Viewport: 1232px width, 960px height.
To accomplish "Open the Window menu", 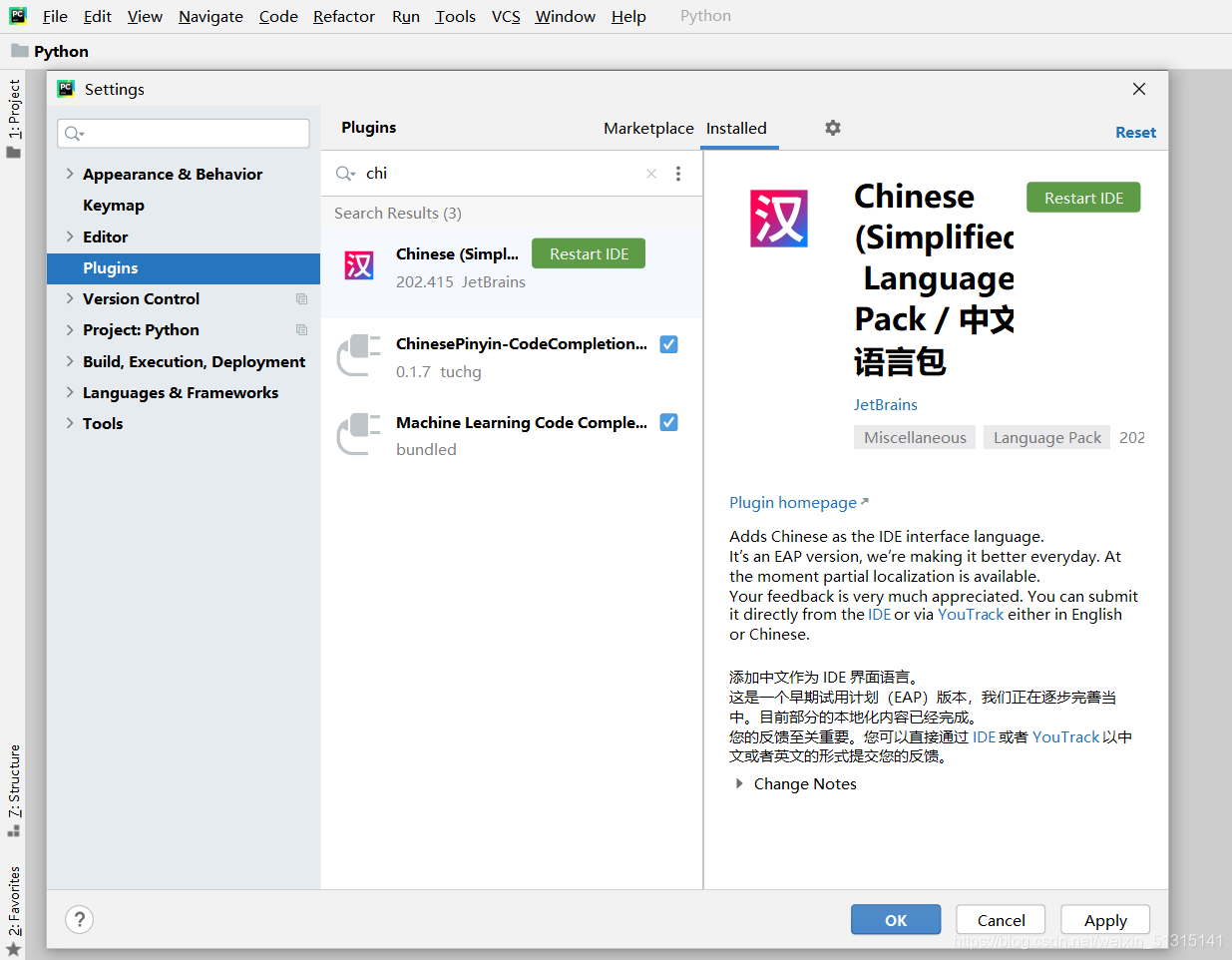I will [x=565, y=16].
